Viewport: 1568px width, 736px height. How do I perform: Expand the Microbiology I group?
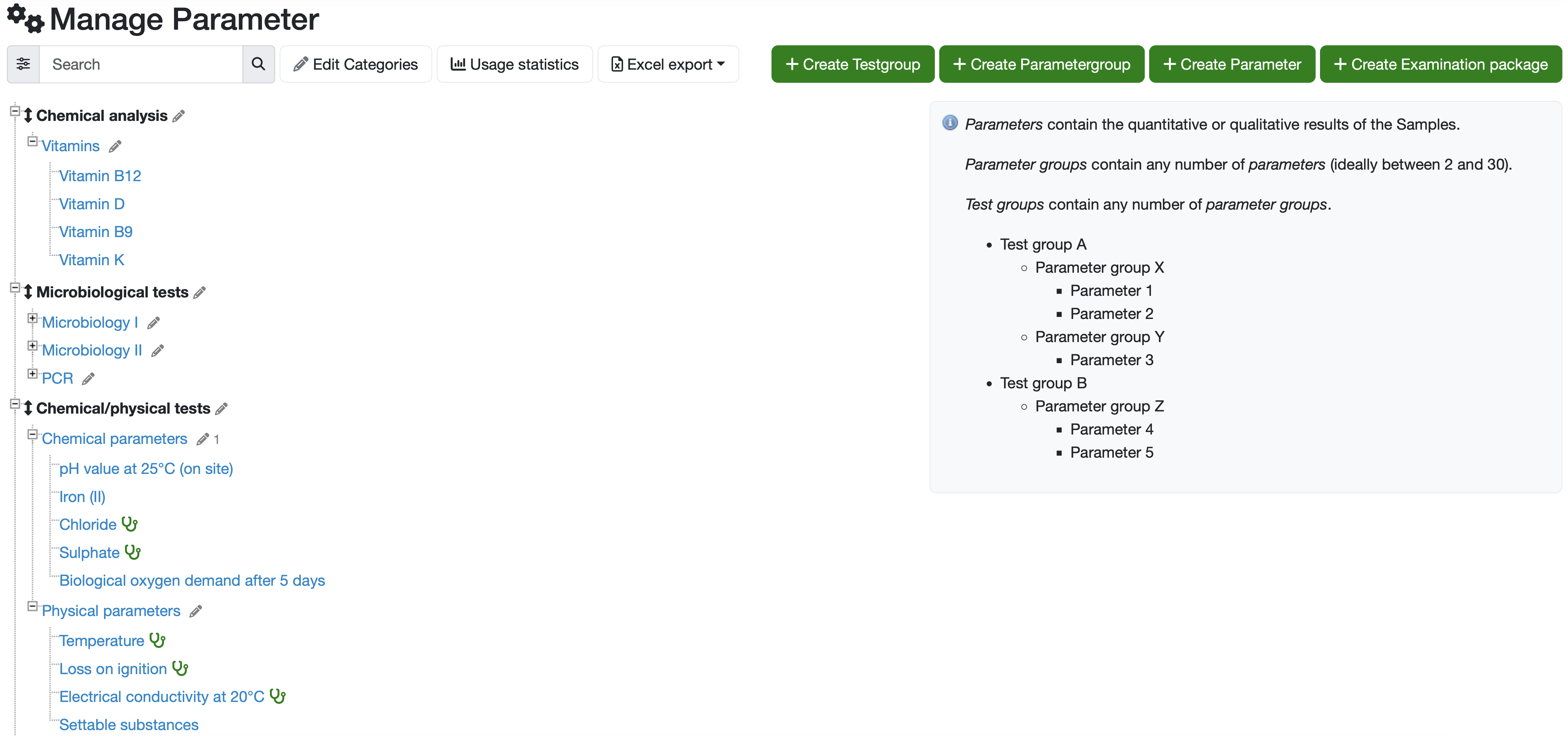click(x=32, y=318)
